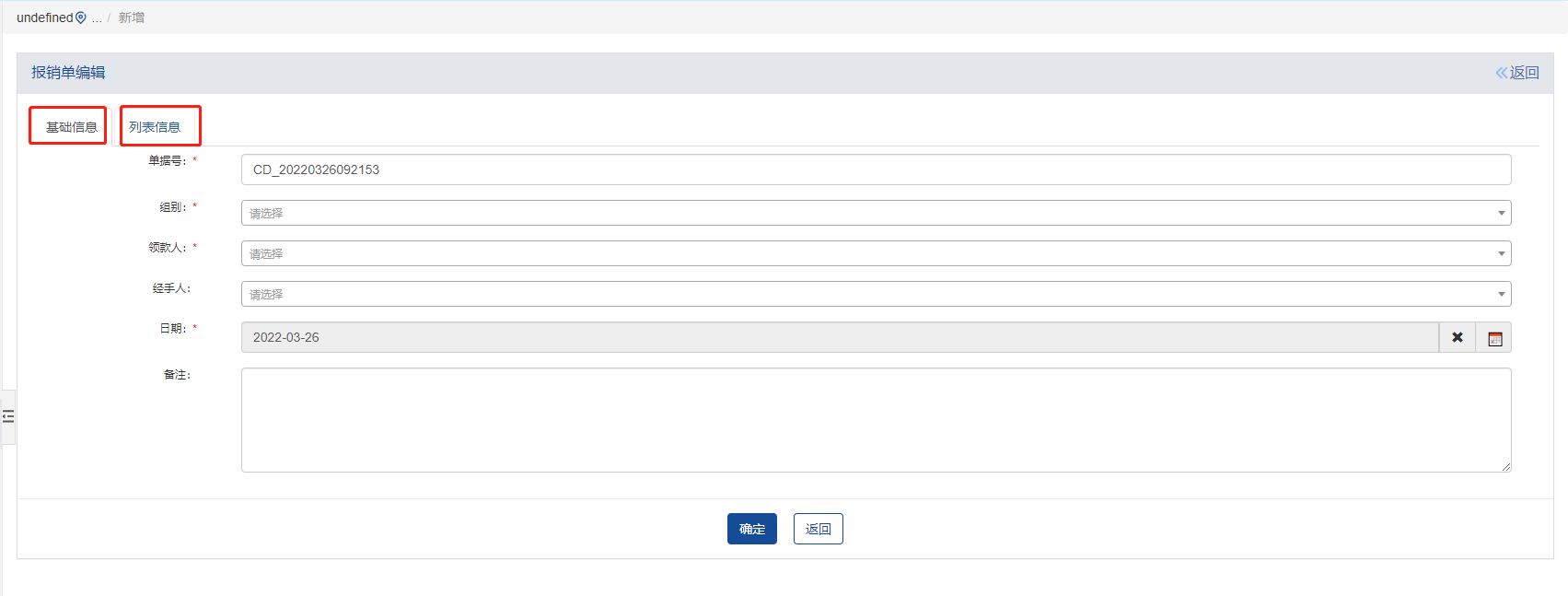Switch to the 基础信息 tab
The height and width of the screenshot is (596, 1568).
pyautogui.click(x=71, y=127)
